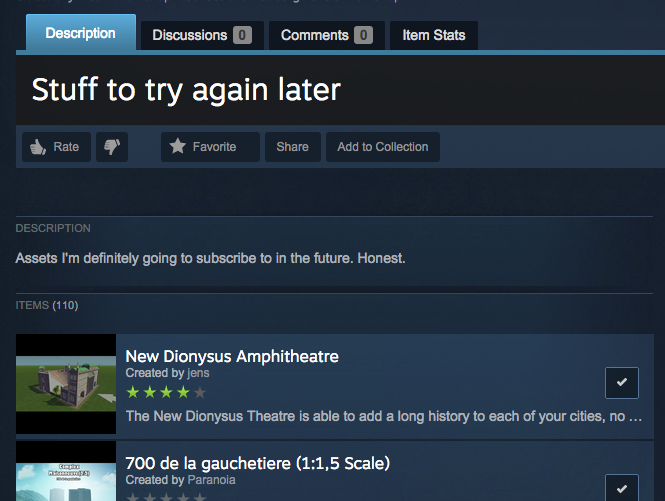The height and width of the screenshot is (501, 665).
Task: Toggle subscribe checkmark for 700 de la gauchetiere
Action: pyautogui.click(x=621, y=488)
